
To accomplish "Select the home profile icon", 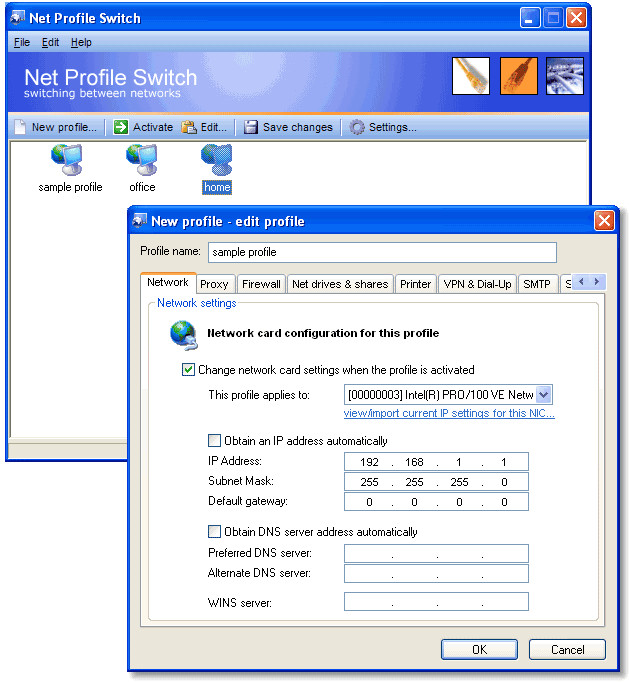I will click(217, 169).
